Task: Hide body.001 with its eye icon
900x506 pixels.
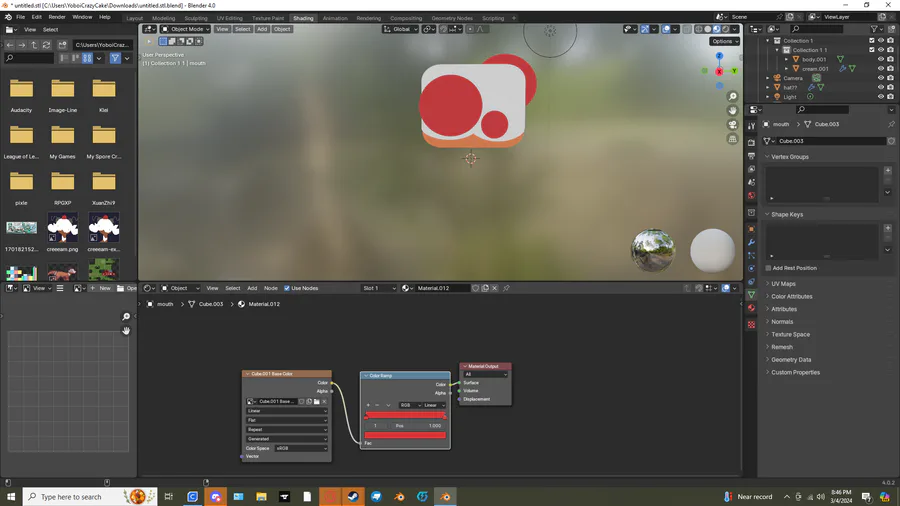Action: [881, 59]
